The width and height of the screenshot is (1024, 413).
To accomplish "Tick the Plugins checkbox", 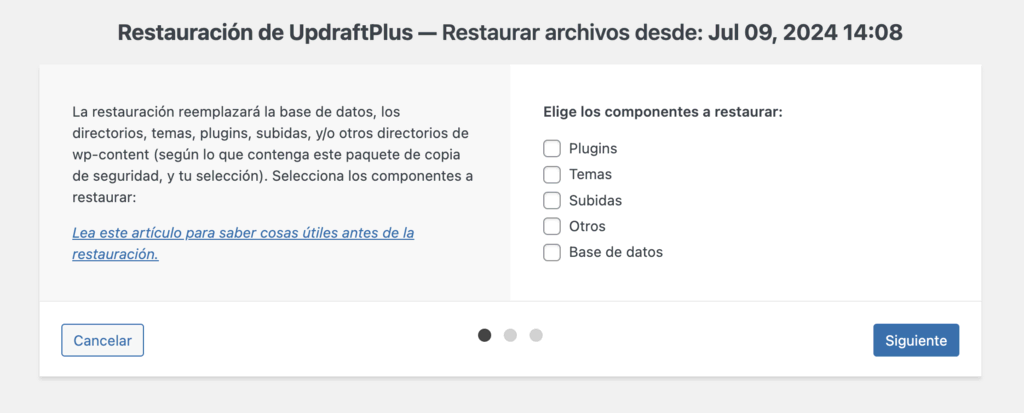I will tap(552, 148).
